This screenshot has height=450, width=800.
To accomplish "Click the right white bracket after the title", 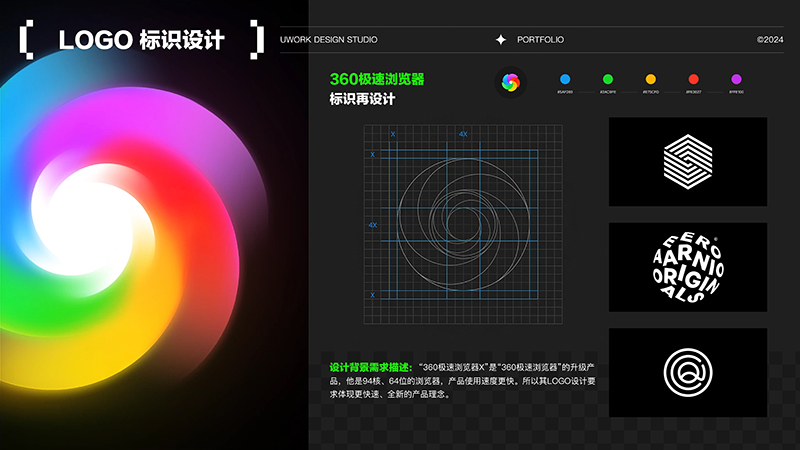I will (258, 40).
